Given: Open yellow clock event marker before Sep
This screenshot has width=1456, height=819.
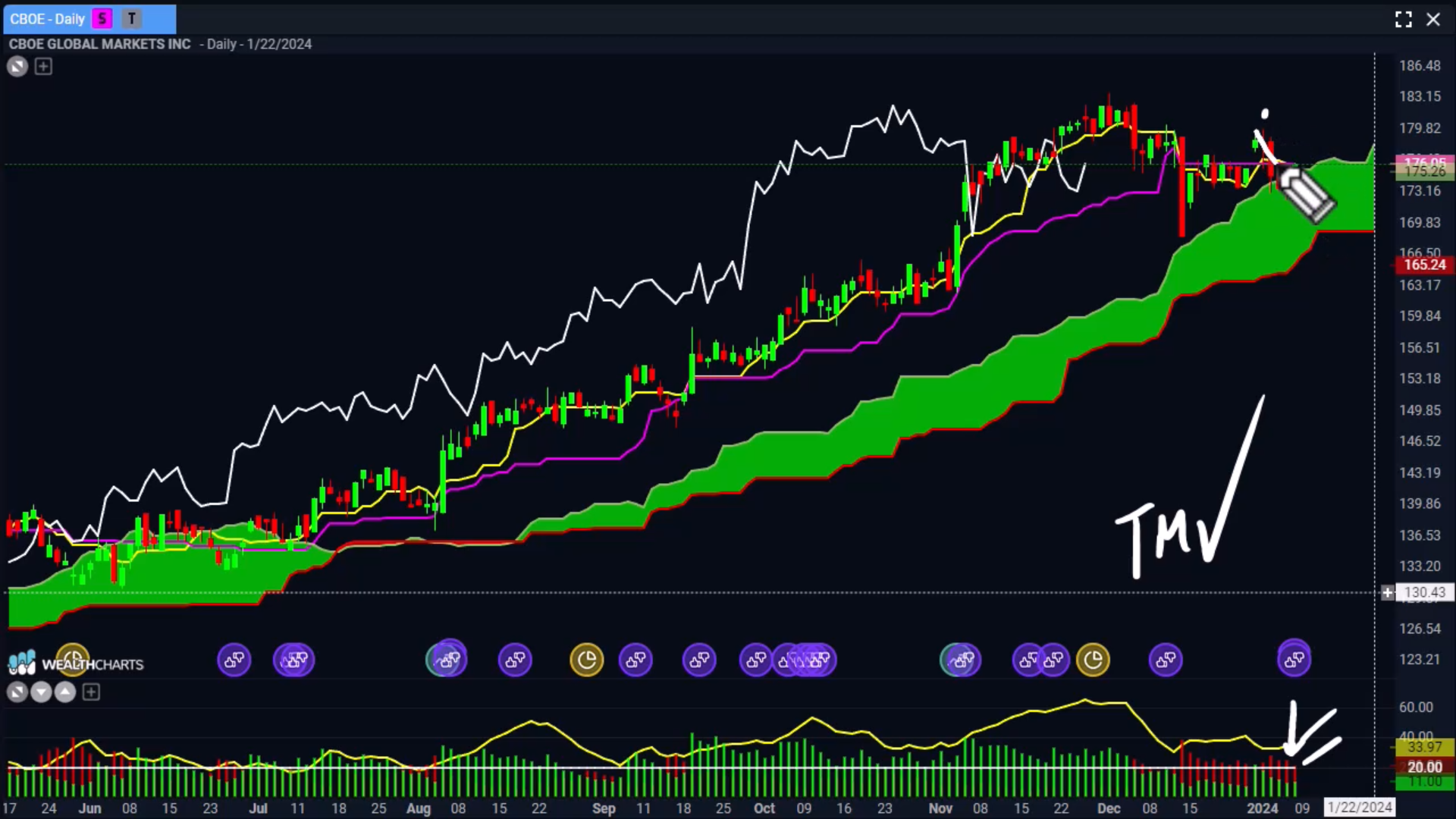Looking at the screenshot, I should click(x=587, y=660).
